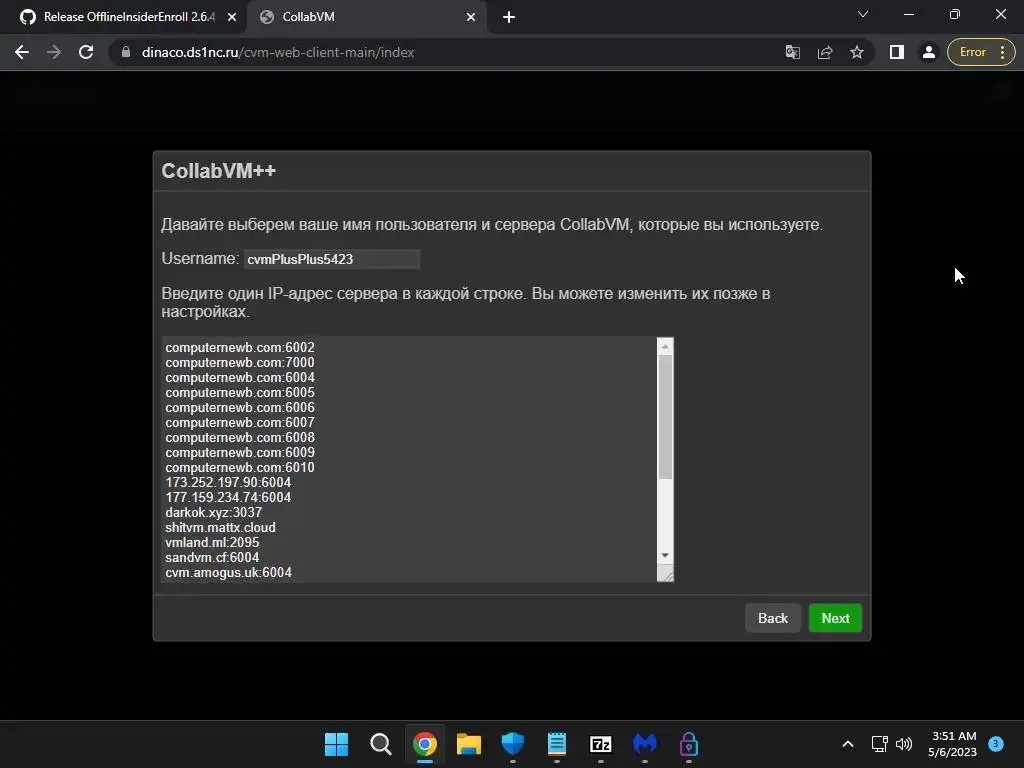Close the Release OfflineInsiderEnroll tab
This screenshot has height=768, width=1024.
point(232,18)
